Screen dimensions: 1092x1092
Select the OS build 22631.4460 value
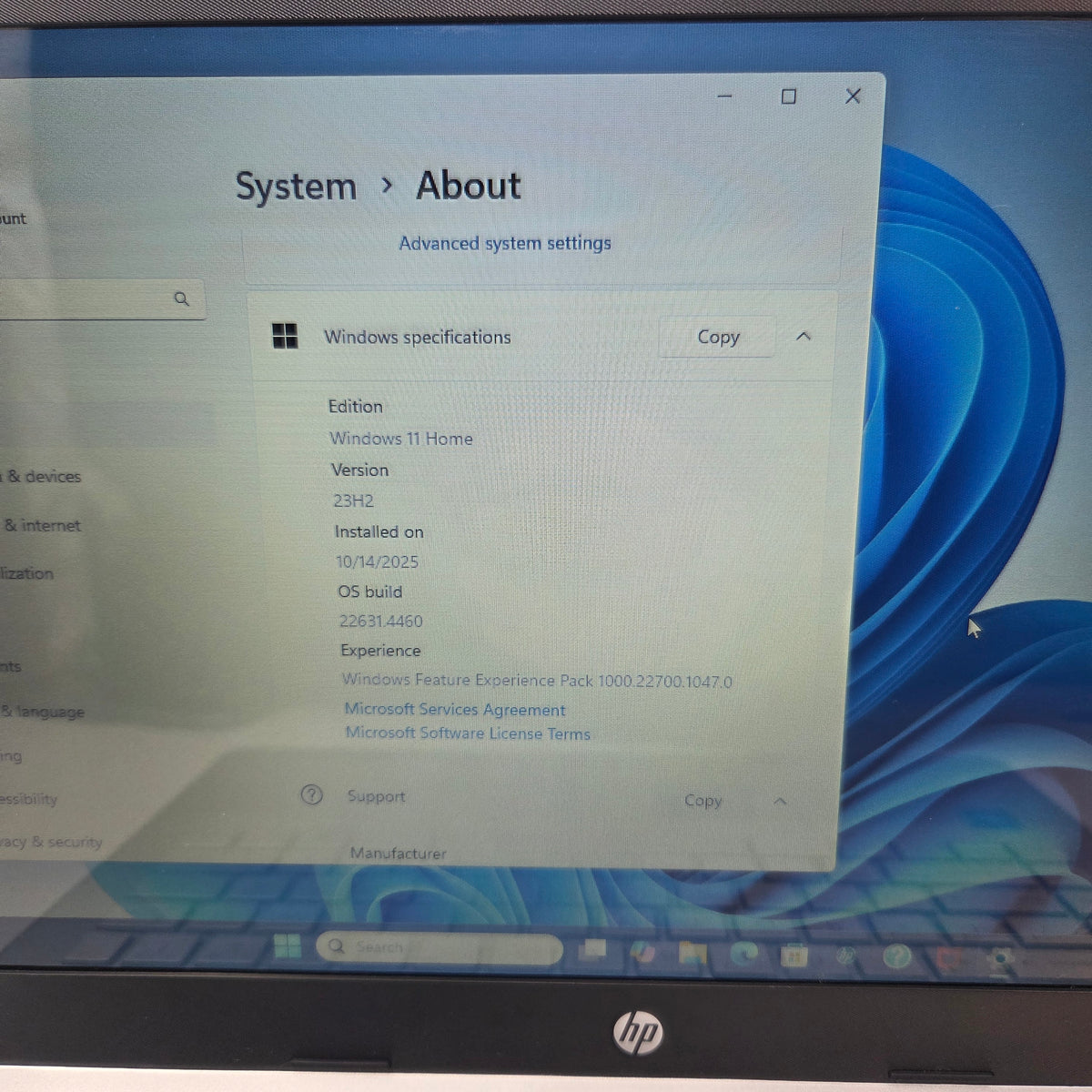tap(380, 621)
